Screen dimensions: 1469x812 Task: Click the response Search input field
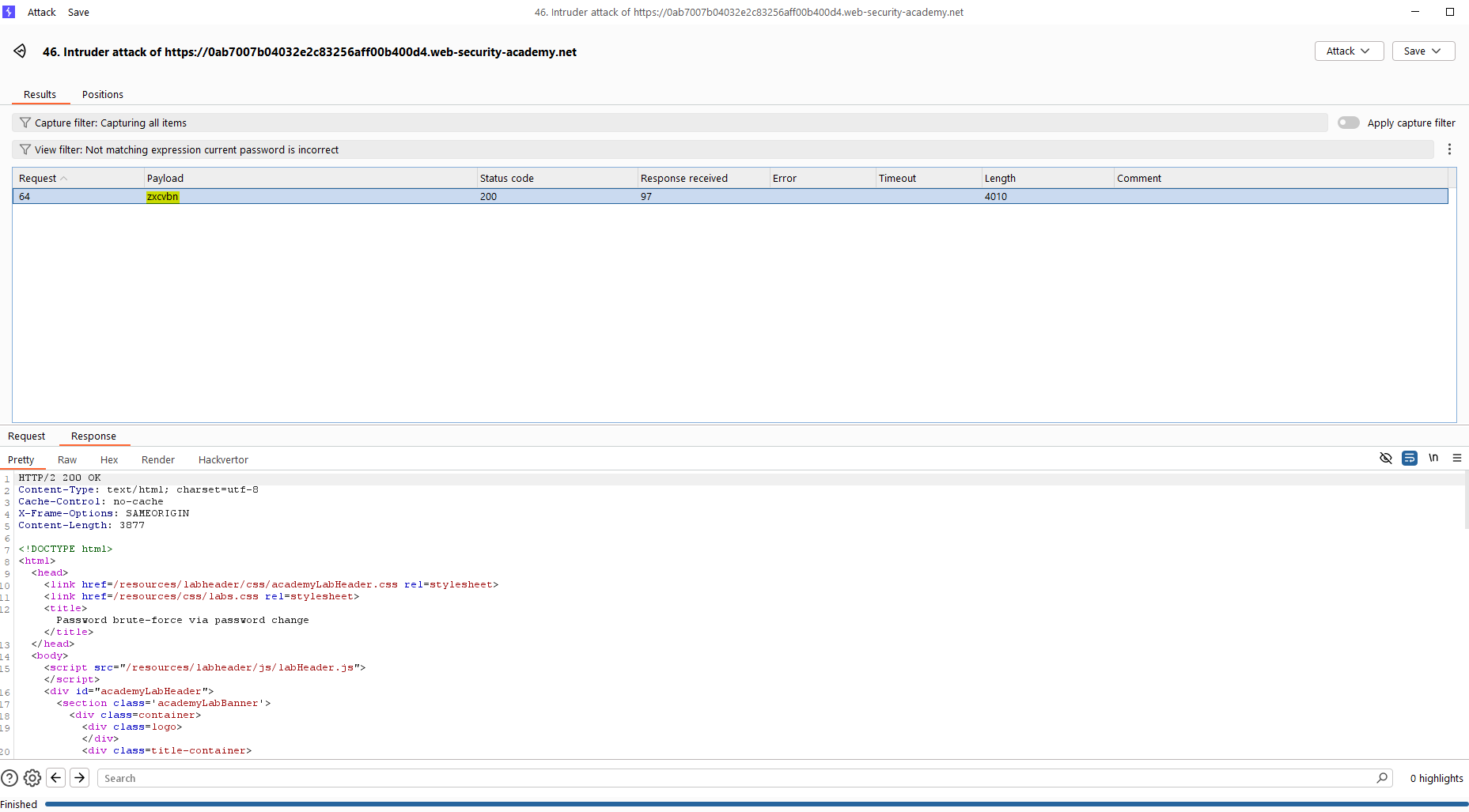[x=736, y=778]
